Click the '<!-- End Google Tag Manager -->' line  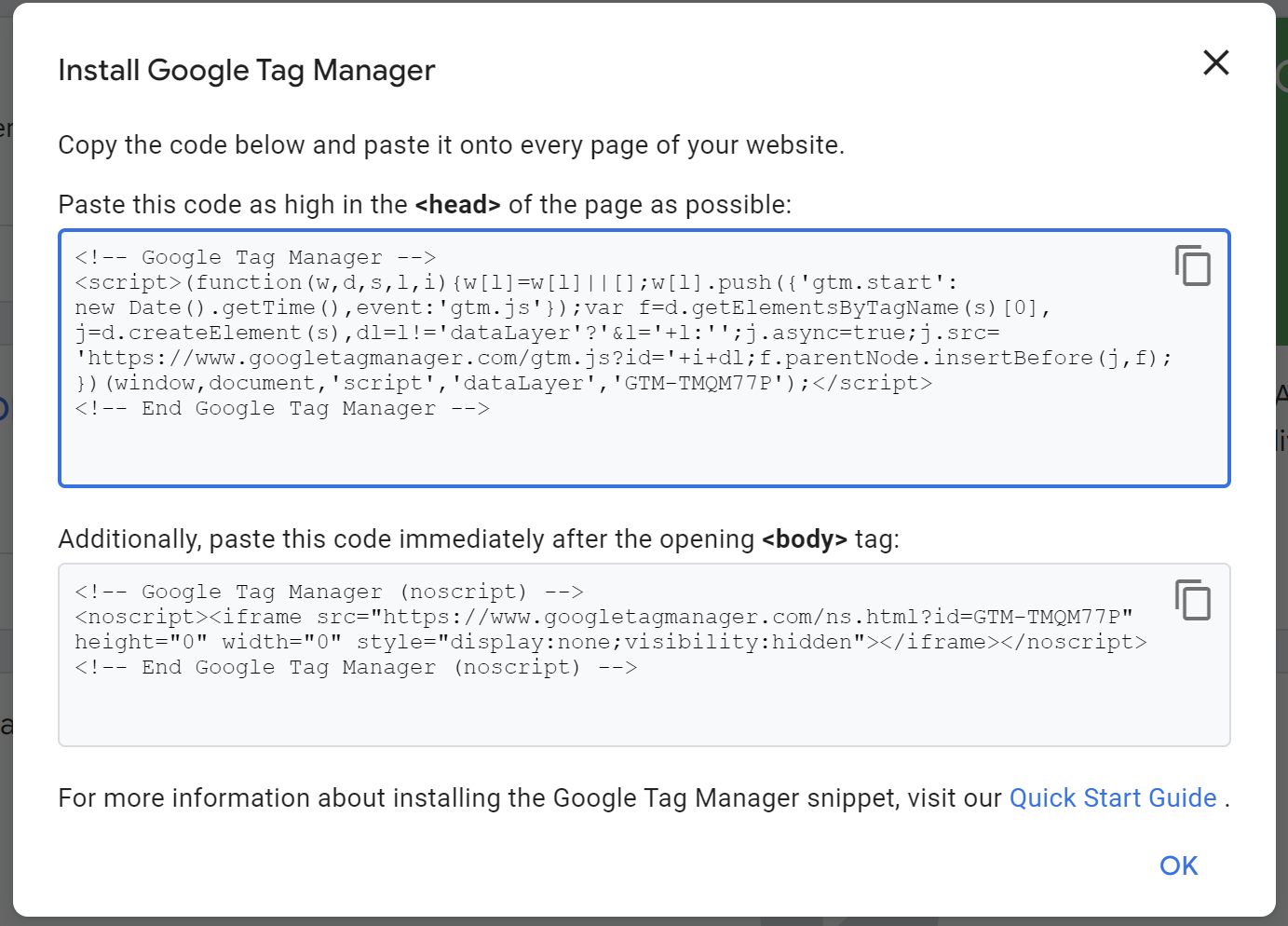click(x=282, y=408)
